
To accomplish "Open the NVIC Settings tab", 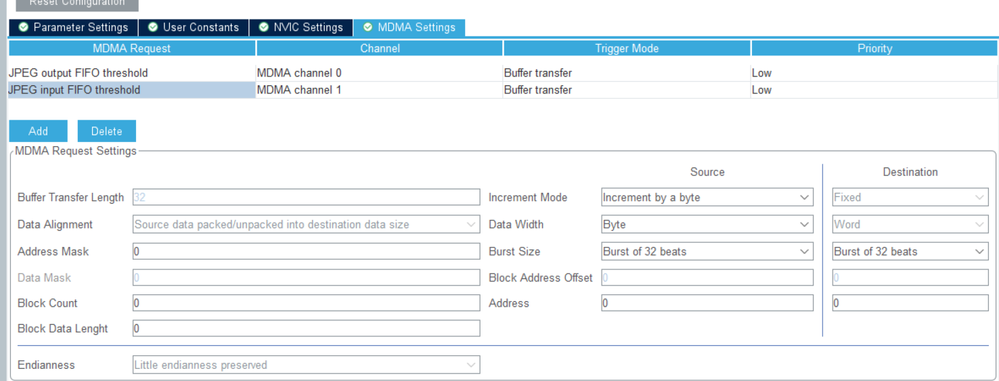I will tap(300, 27).
